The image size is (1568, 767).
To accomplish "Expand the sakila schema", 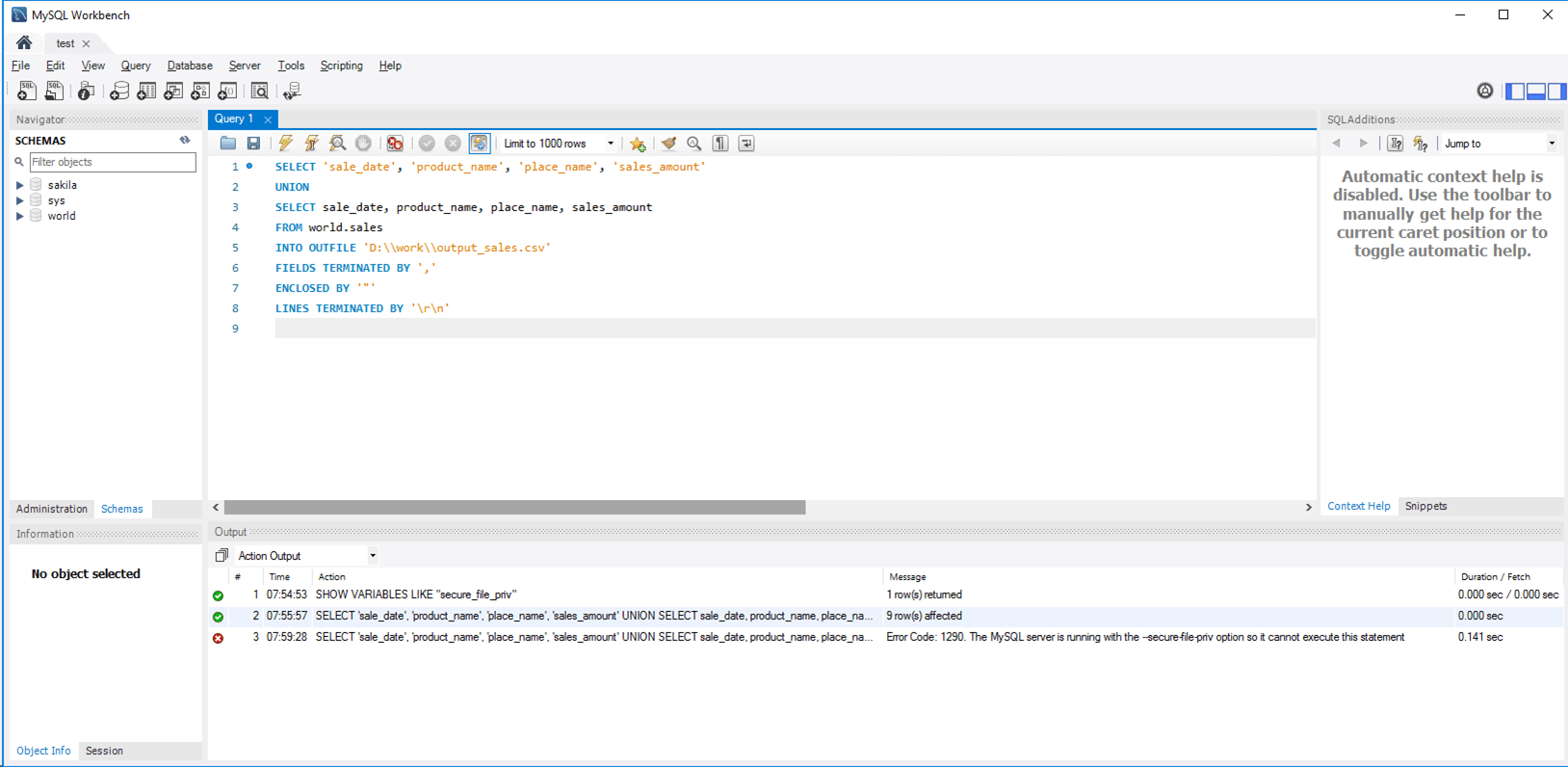I will pyautogui.click(x=19, y=185).
